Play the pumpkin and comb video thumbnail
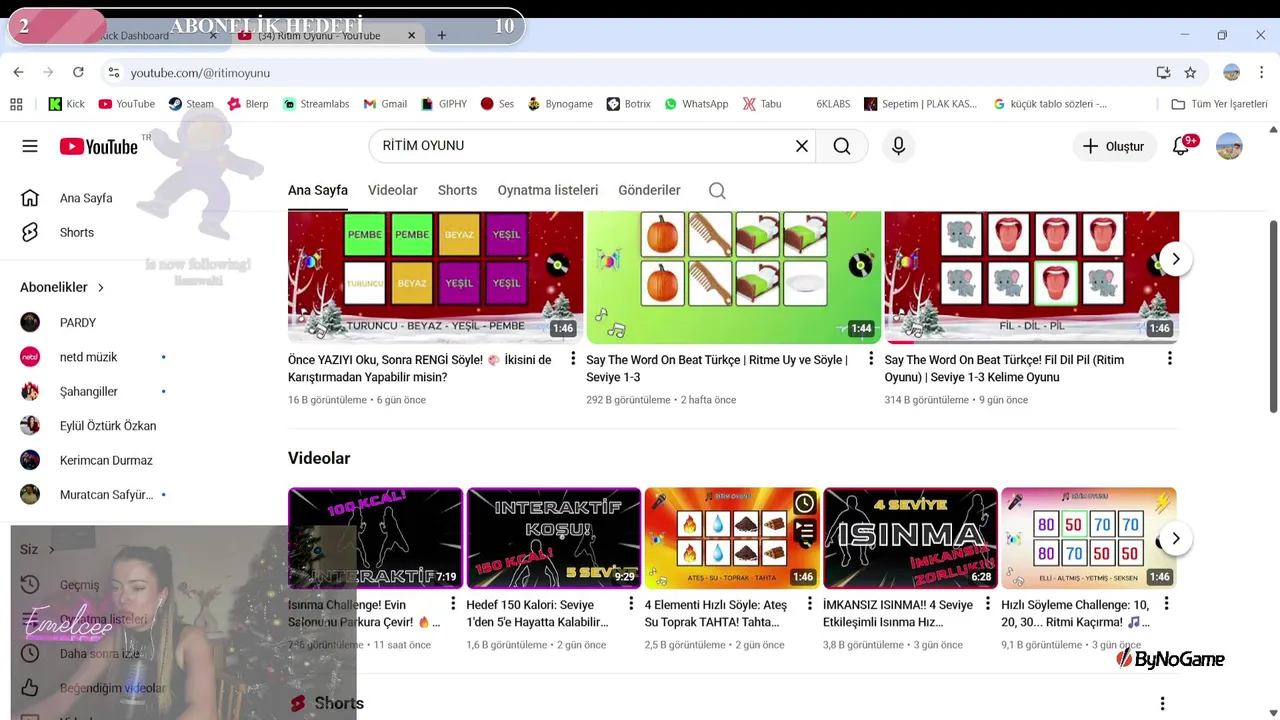 coord(734,277)
